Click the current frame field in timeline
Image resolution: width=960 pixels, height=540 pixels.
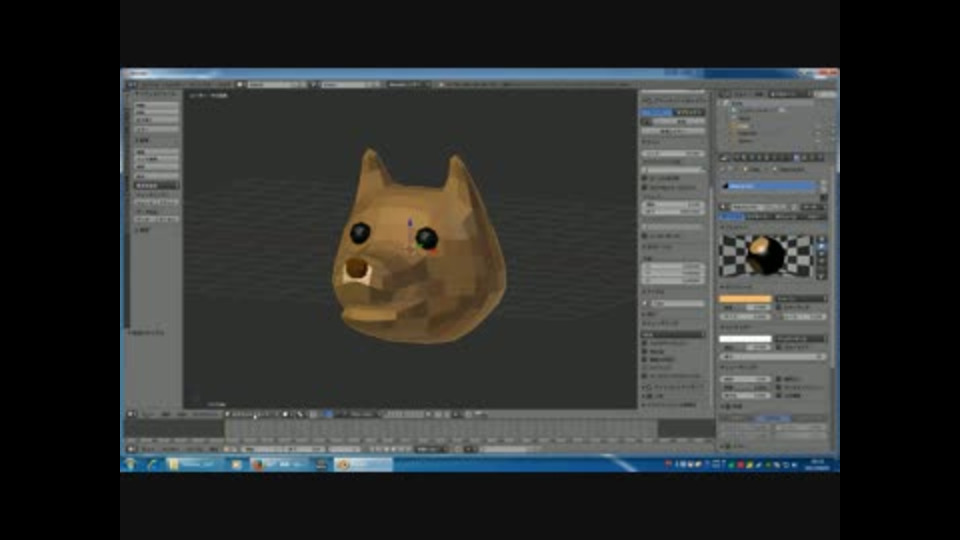[345, 449]
